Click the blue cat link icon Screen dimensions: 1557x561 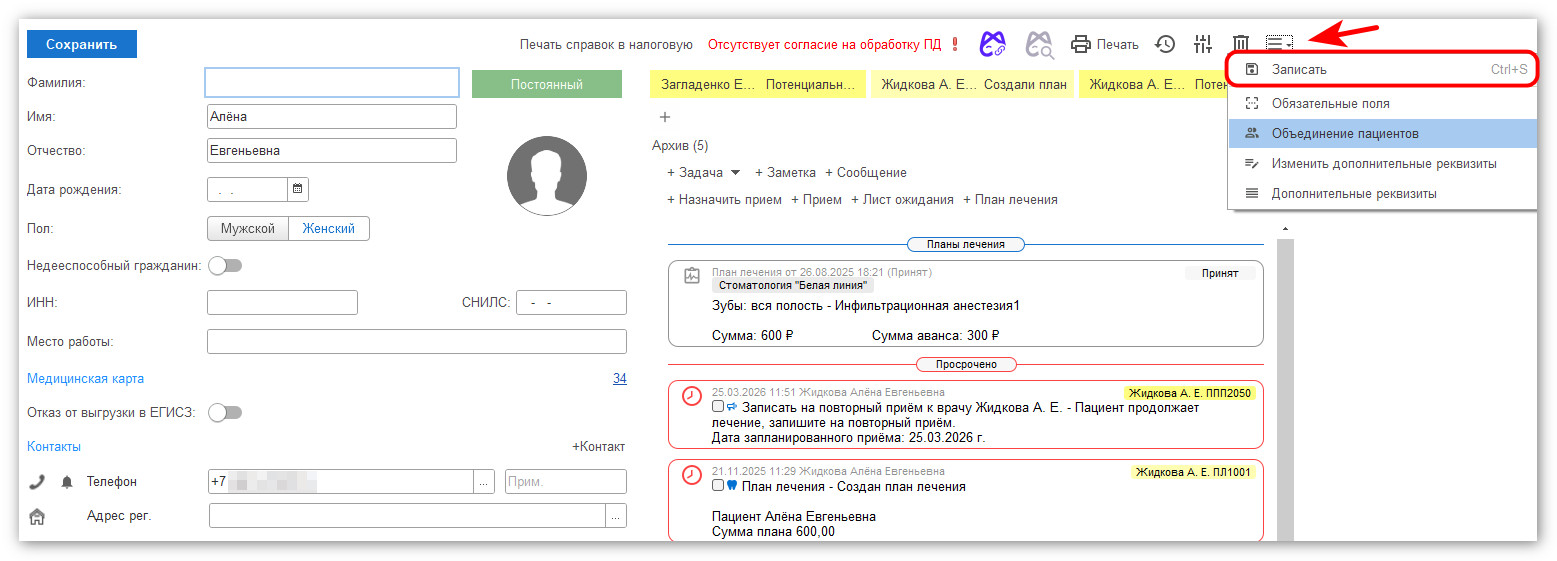(x=991, y=43)
